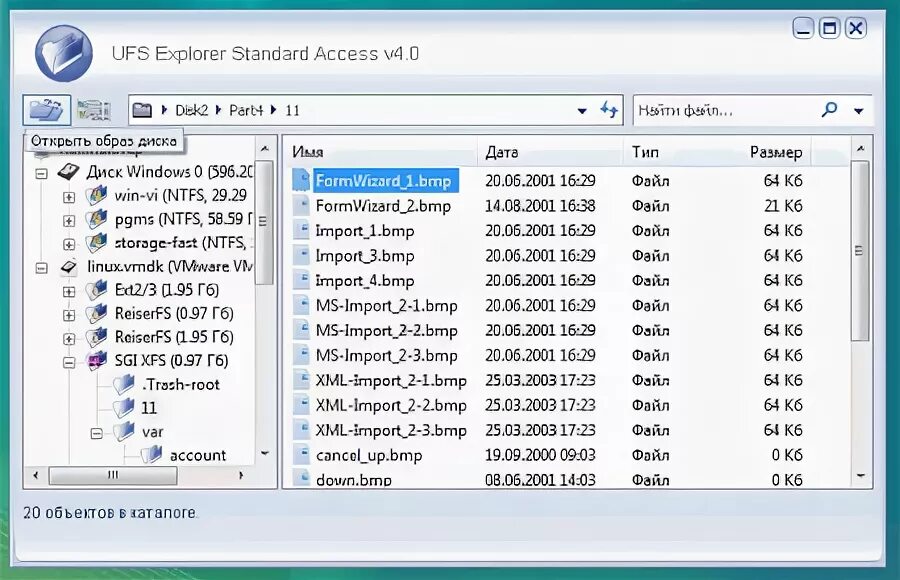Expand the win-vi NTFS partition
The width and height of the screenshot is (900, 580).
pos(69,197)
